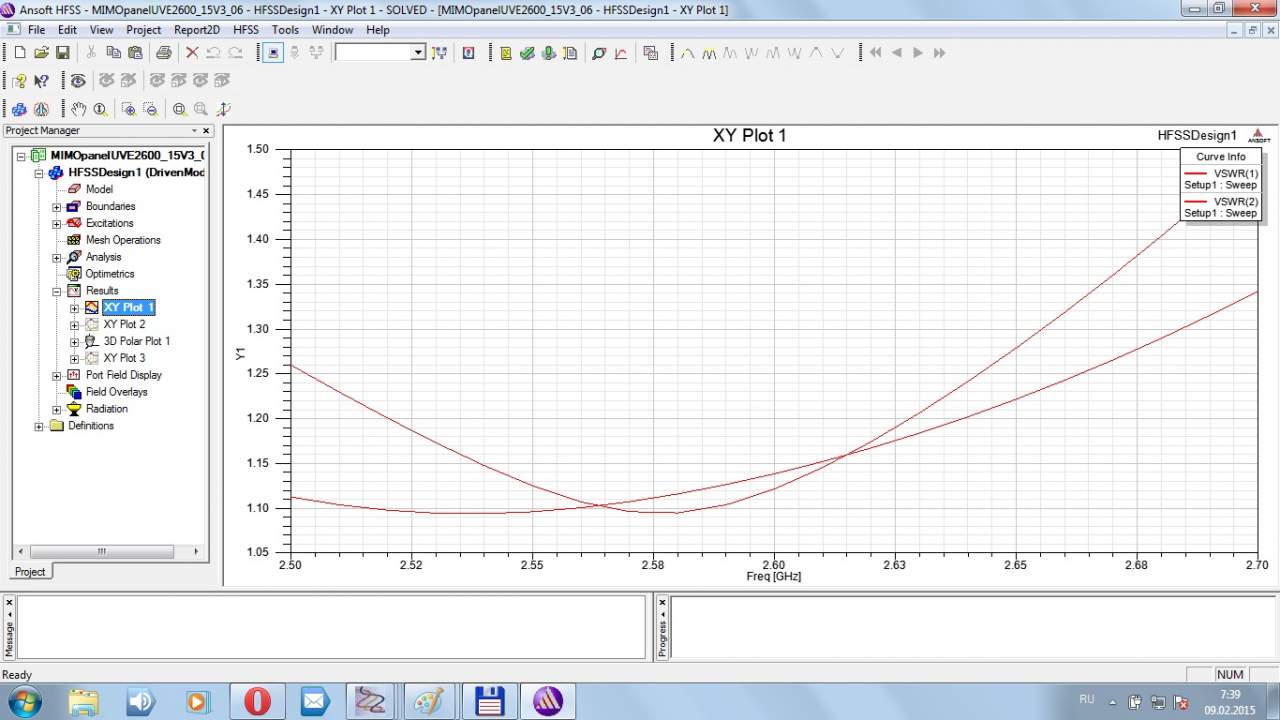Click the What's This help cursor icon
This screenshot has height=720, width=1280.
[x=41, y=81]
